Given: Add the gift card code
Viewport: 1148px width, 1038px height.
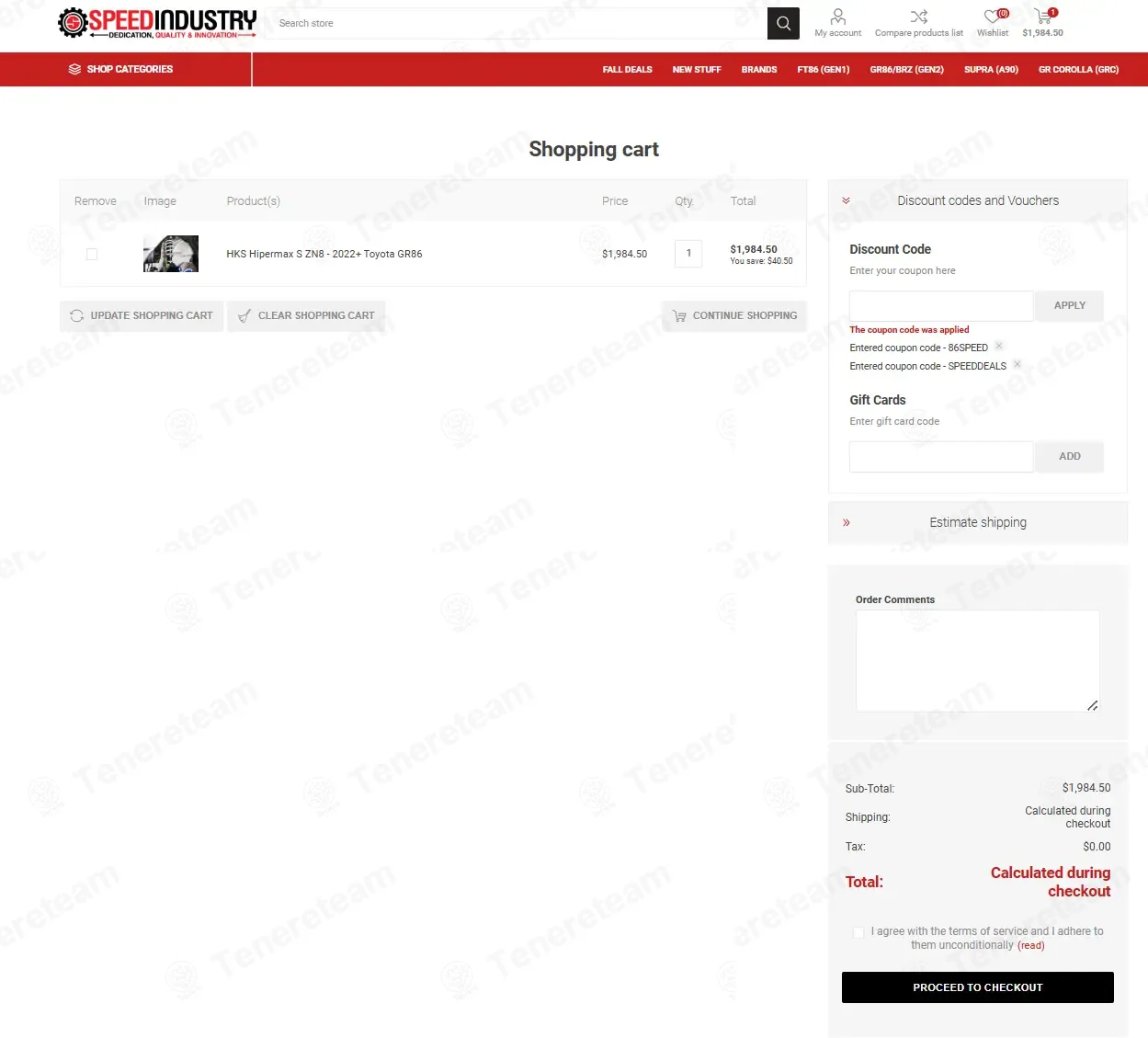Looking at the screenshot, I should point(1069,456).
